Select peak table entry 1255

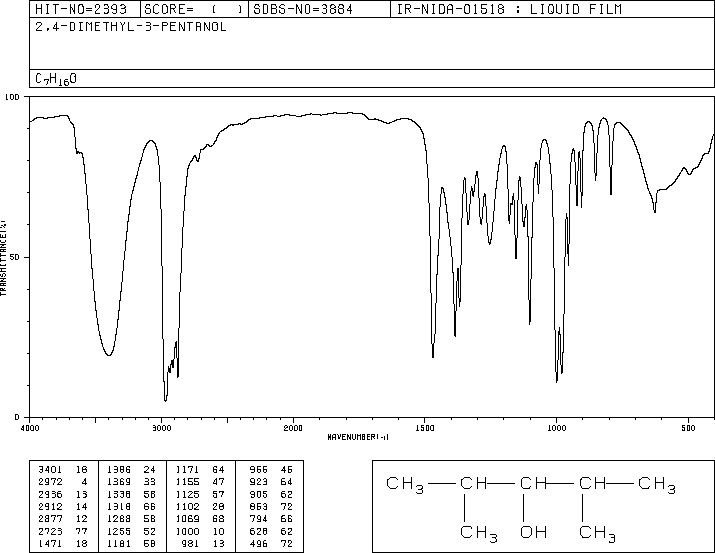point(119,531)
